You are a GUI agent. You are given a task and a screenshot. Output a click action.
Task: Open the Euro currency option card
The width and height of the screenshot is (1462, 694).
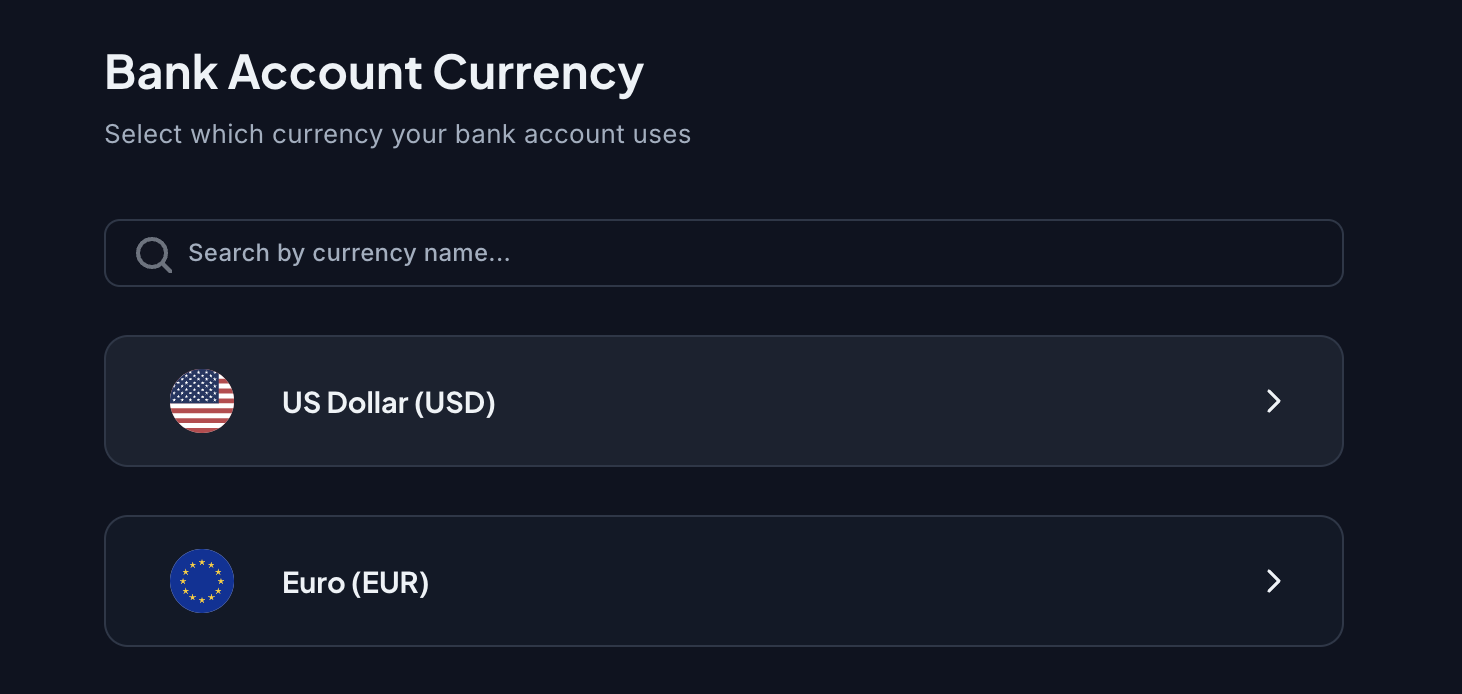point(723,581)
